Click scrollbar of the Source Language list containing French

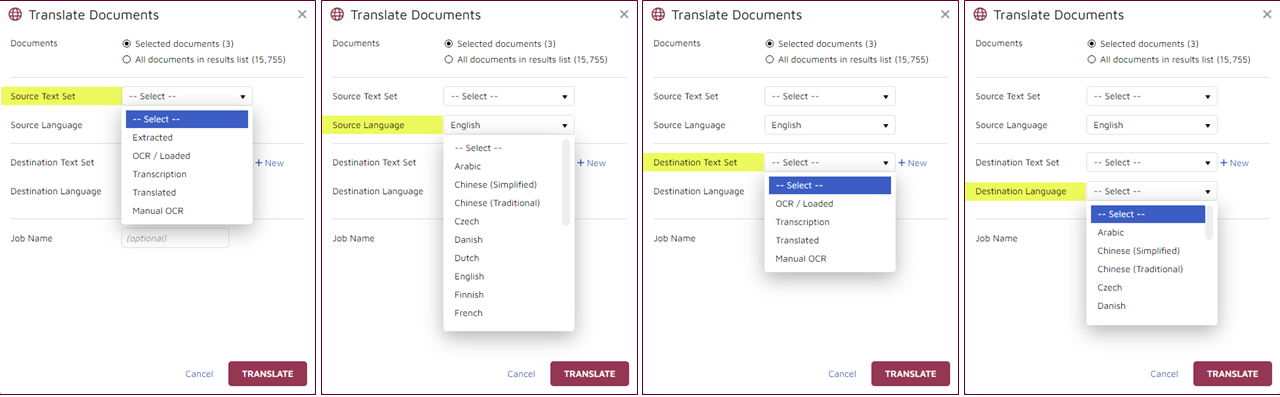tap(567, 183)
